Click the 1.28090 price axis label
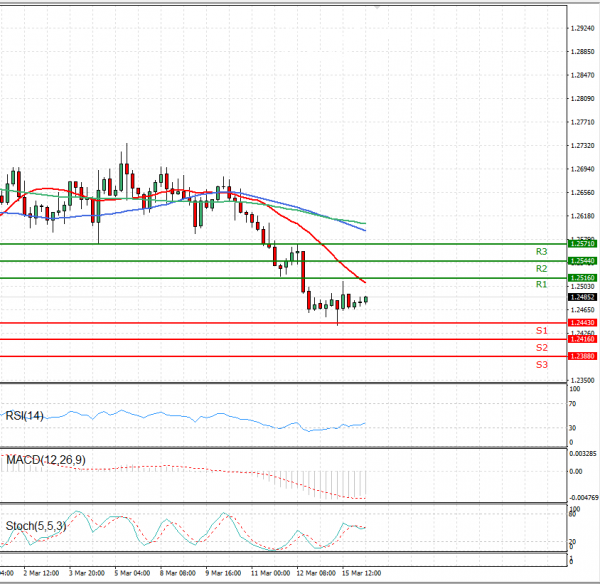Image resolution: width=600 pixels, height=584 pixels. [x=582, y=99]
